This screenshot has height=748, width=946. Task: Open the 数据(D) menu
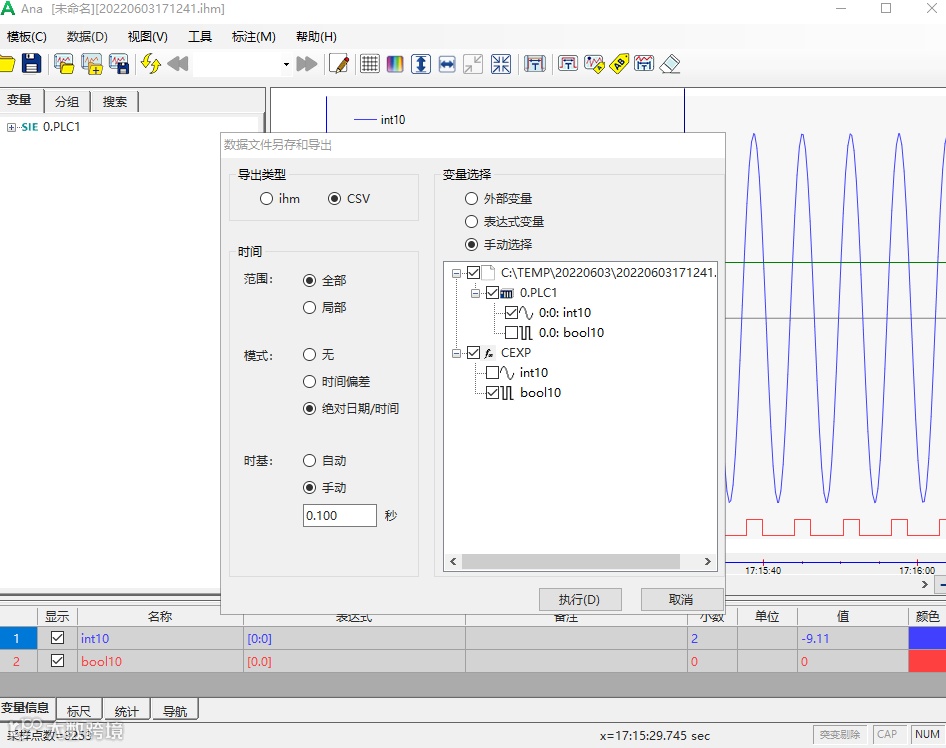point(87,37)
